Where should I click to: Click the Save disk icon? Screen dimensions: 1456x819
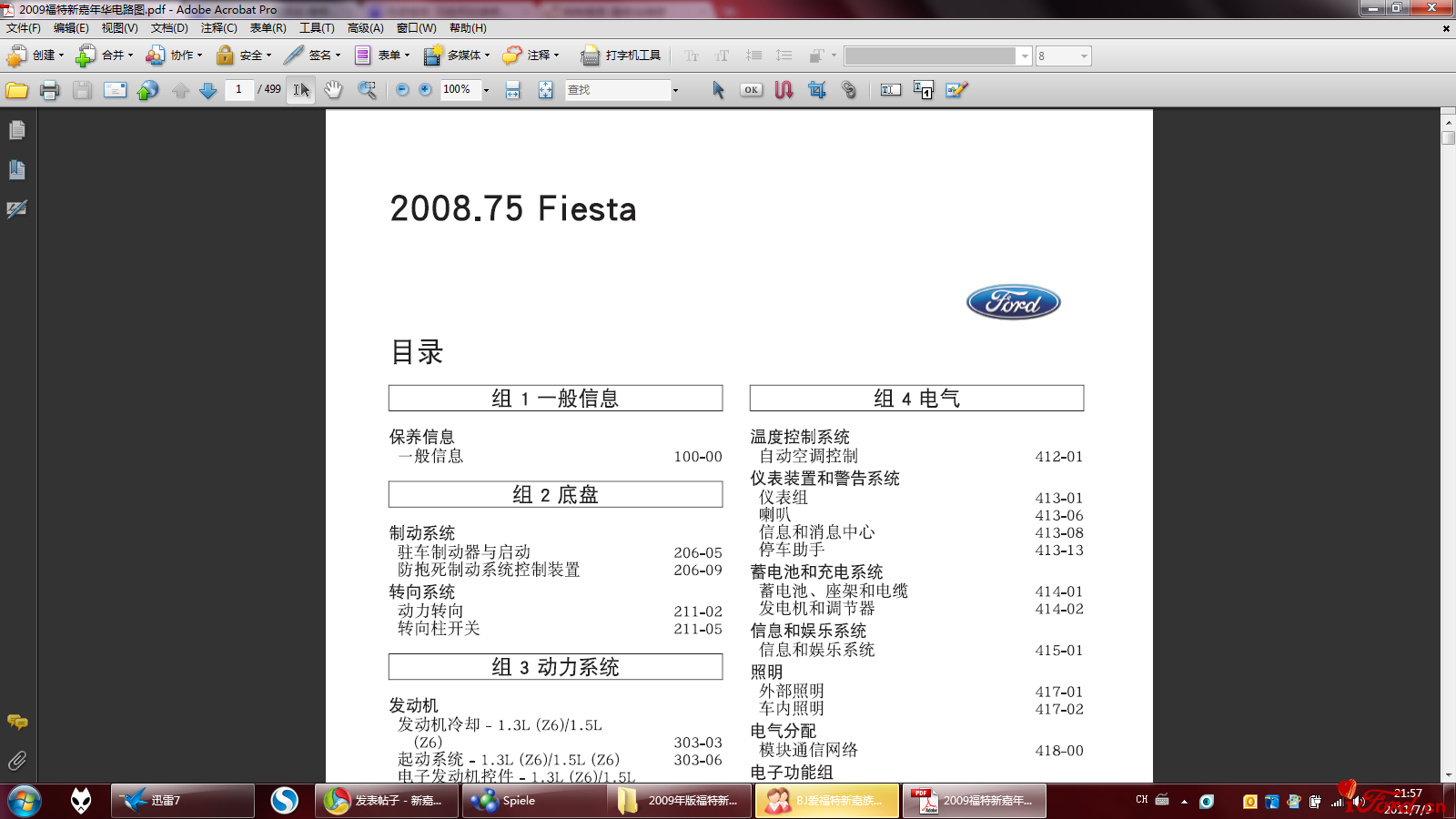83,90
